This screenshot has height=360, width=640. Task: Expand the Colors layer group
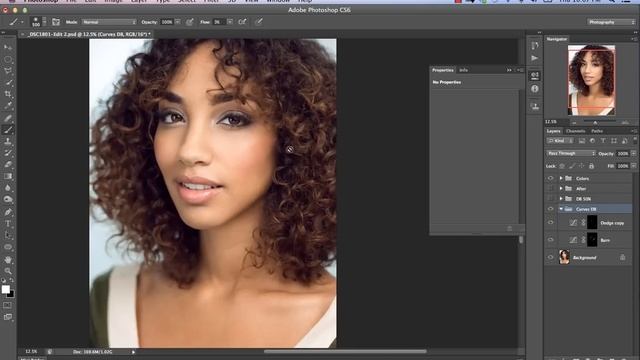561,178
